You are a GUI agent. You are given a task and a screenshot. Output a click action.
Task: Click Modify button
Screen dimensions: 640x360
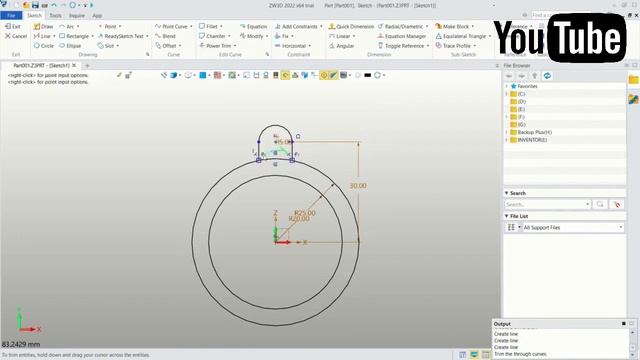click(252, 36)
